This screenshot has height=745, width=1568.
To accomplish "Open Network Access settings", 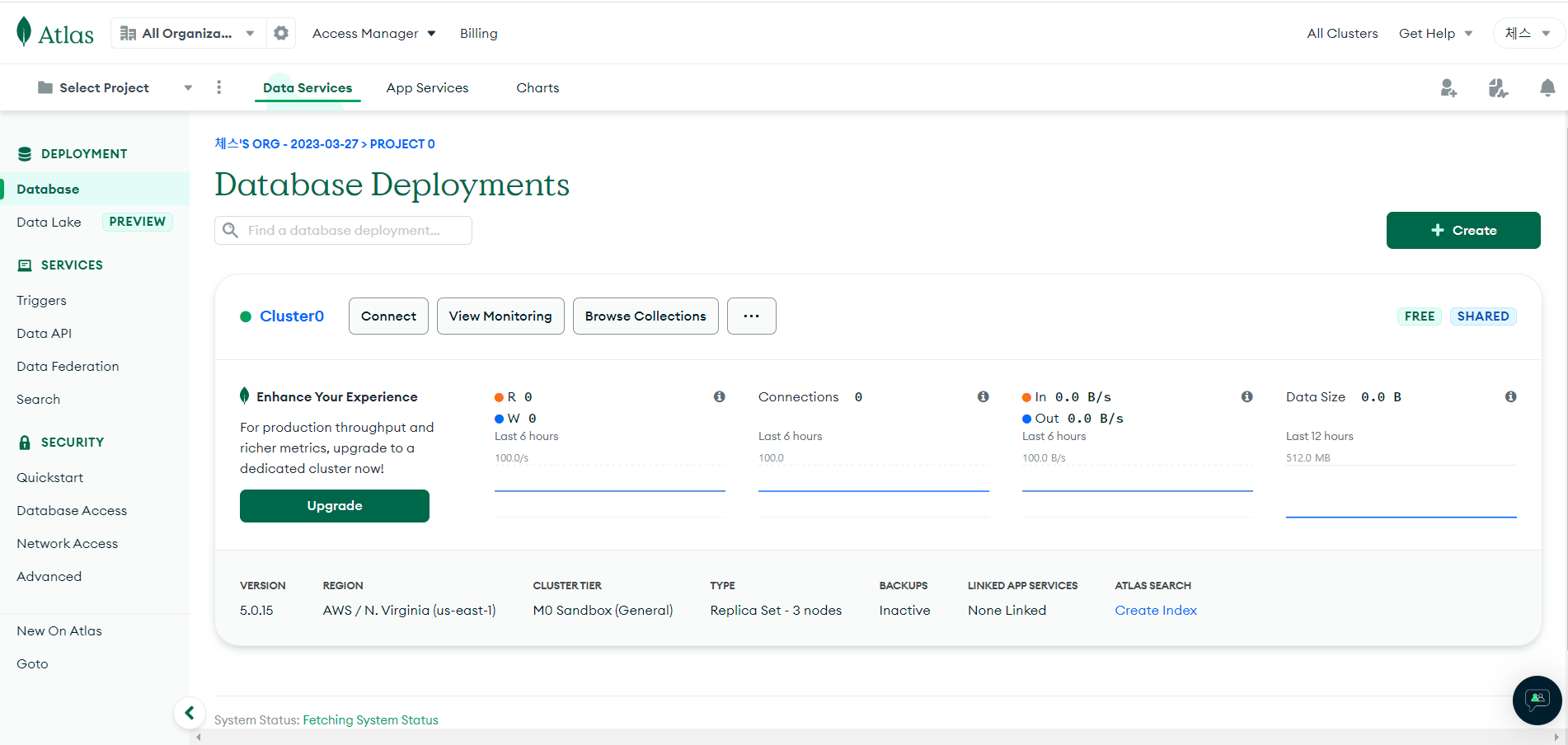I will coord(67,544).
